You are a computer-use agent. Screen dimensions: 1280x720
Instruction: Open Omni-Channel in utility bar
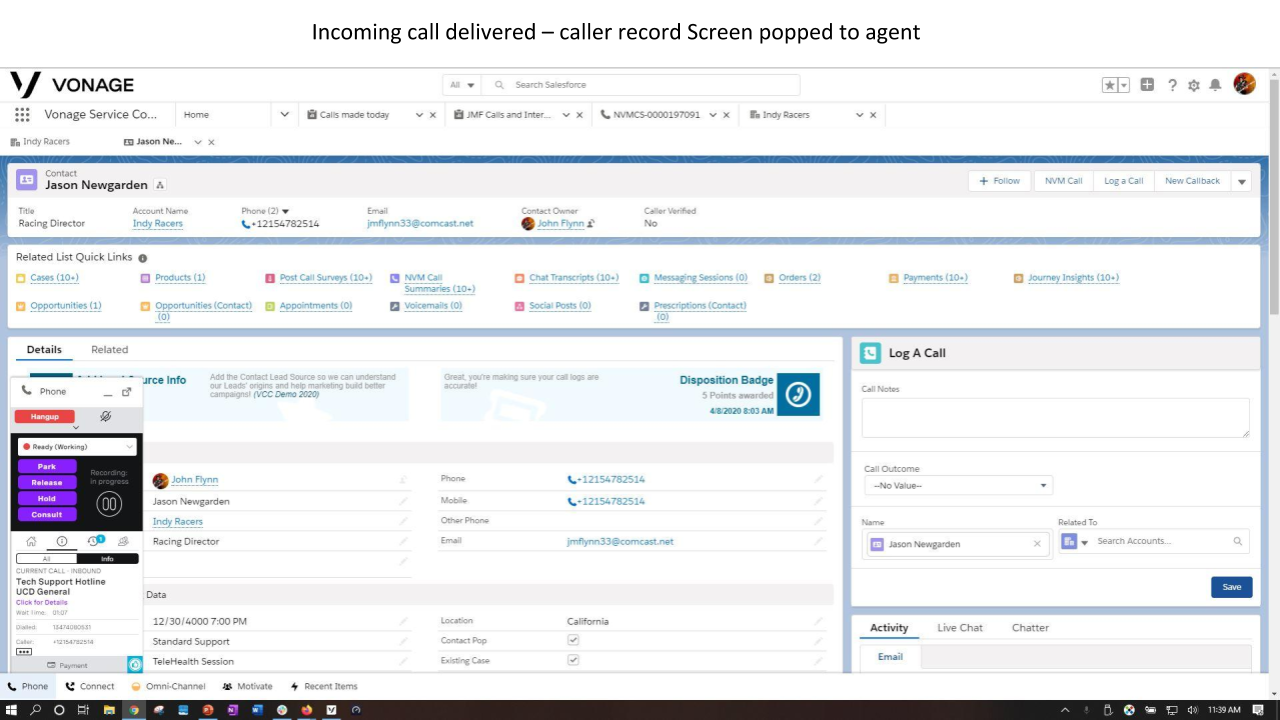tap(168, 687)
